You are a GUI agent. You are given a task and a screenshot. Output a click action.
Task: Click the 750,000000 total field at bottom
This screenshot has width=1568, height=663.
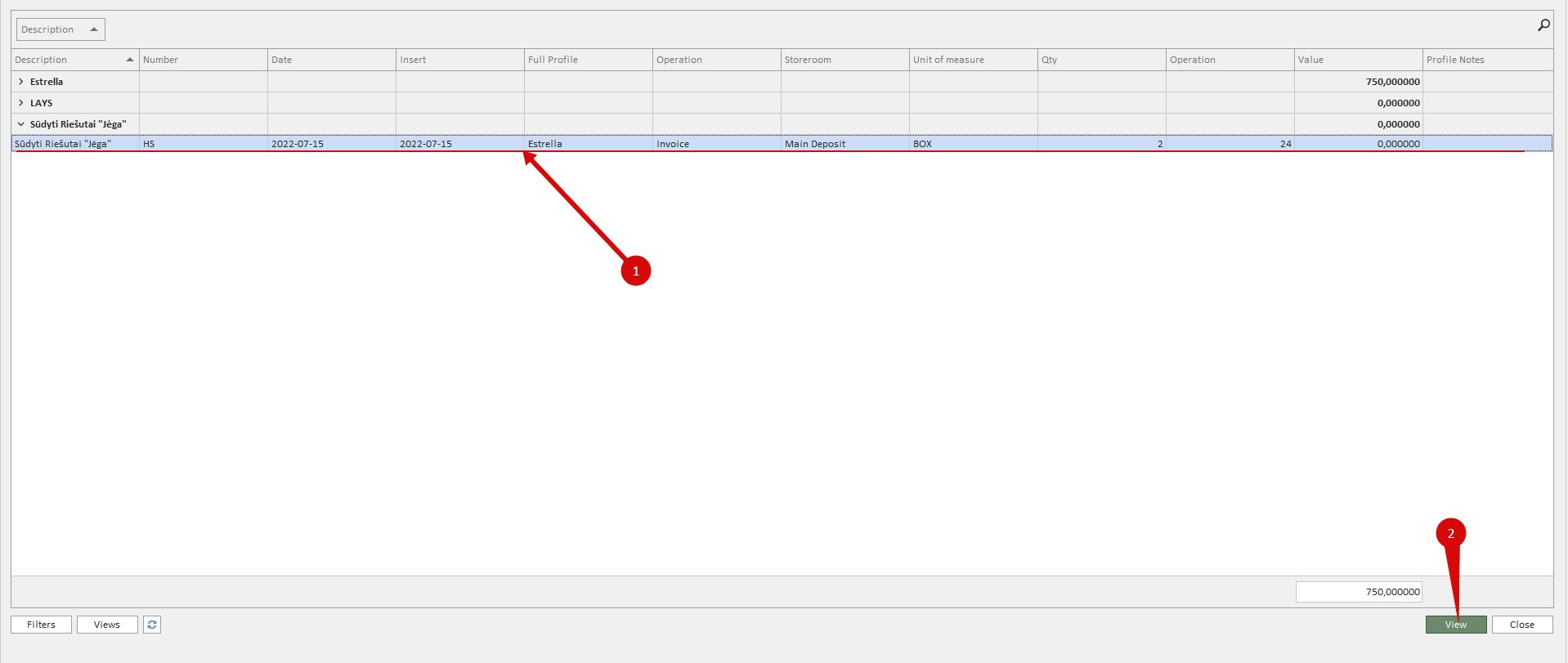pyautogui.click(x=1359, y=592)
